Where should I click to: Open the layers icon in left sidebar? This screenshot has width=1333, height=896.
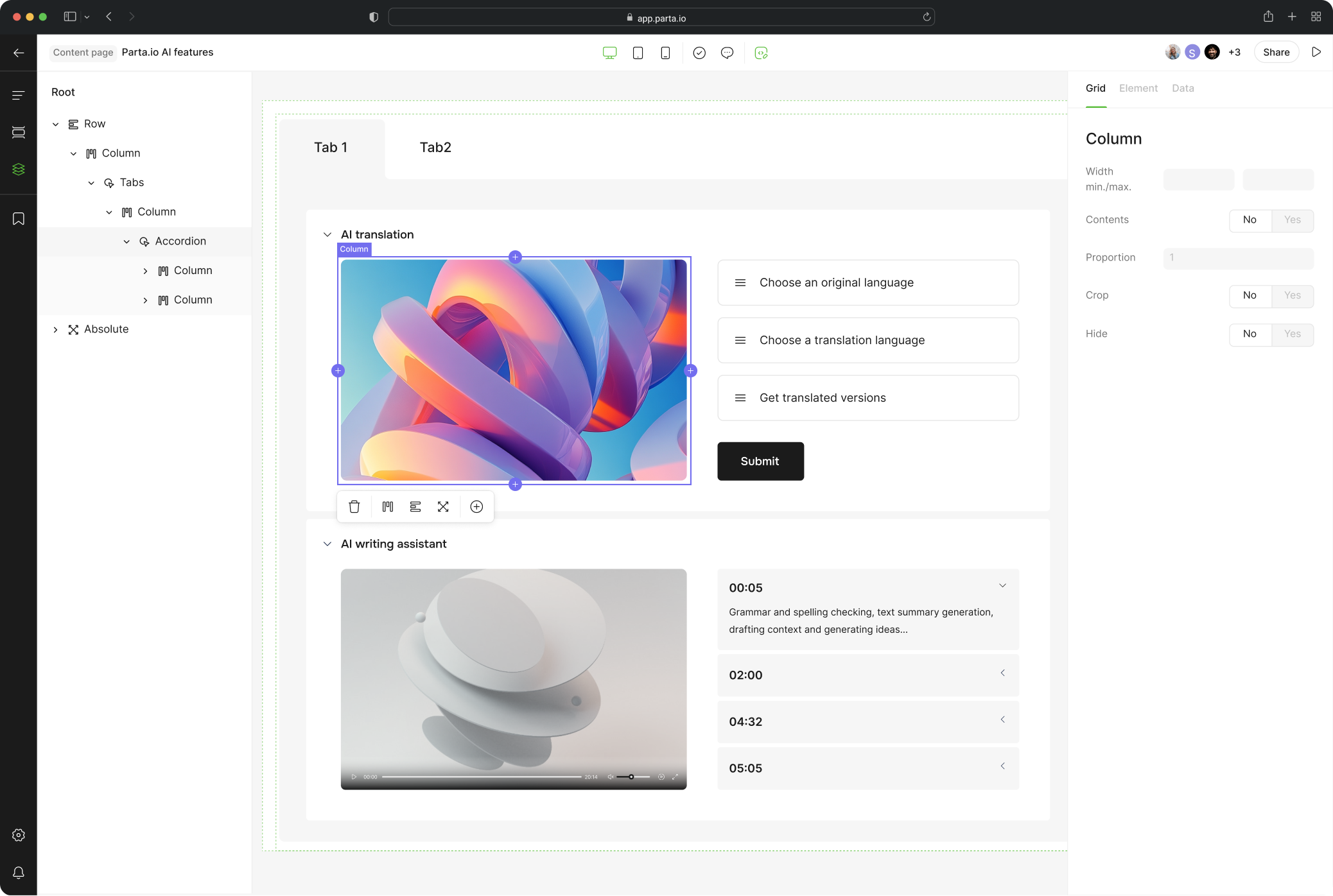click(x=19, y=169)
